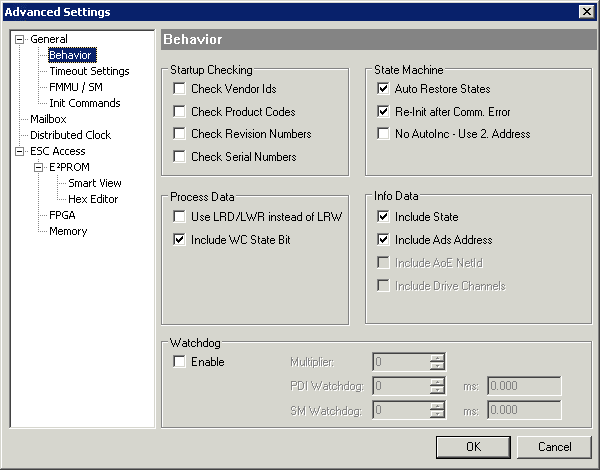Image resolution: width=600 pixels, height=470 pixels.
Task: Collapse the General tree node
Action: pos(19,39)
